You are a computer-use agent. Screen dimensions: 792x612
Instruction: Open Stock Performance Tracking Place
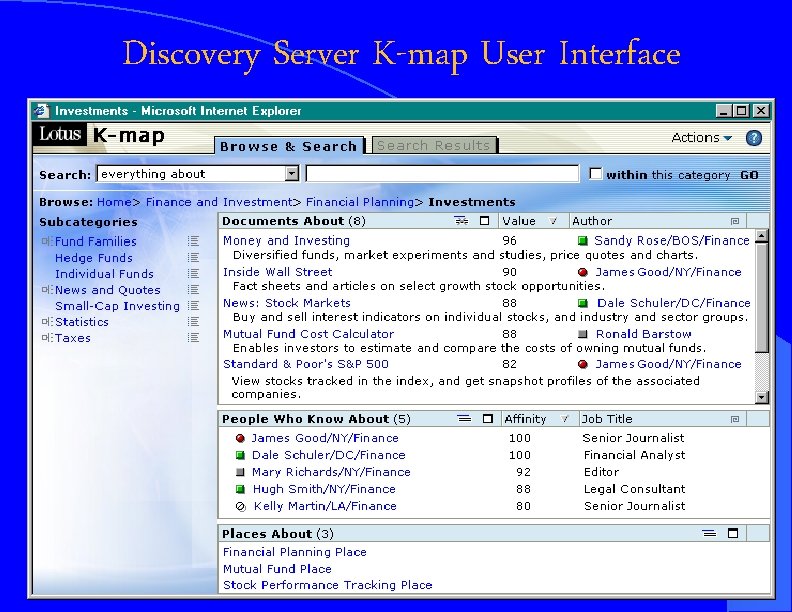pyautogui.click(x=328, y=585)
